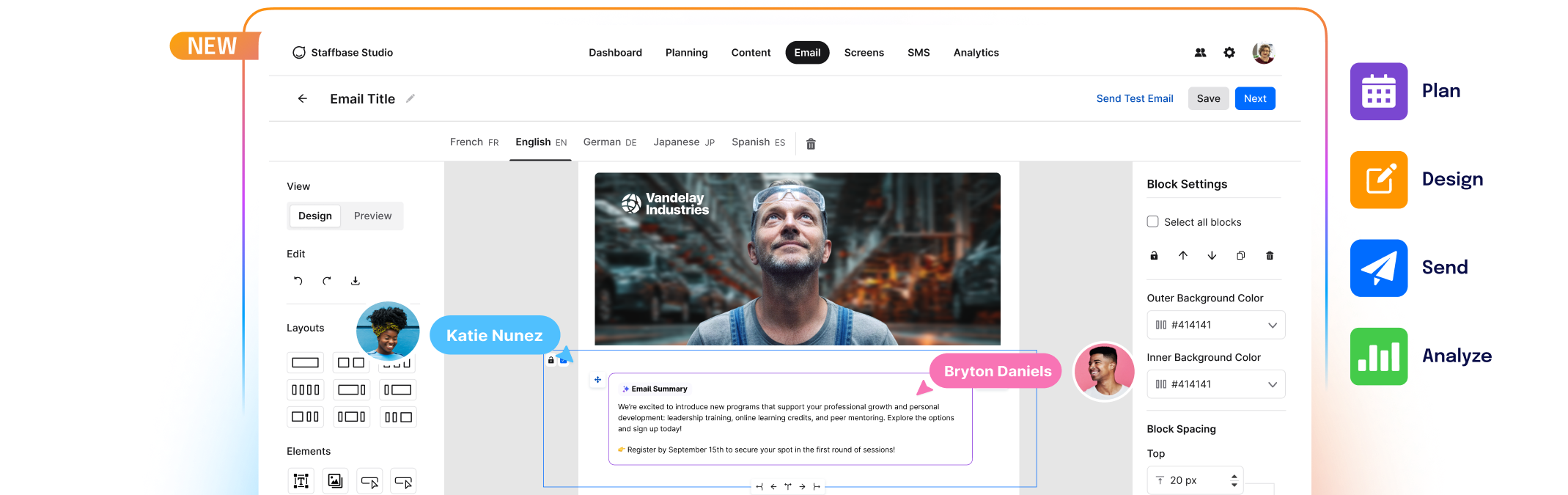1568x495 pixels.
Task: Open the Email menu
Action: (x=807, y=53)
